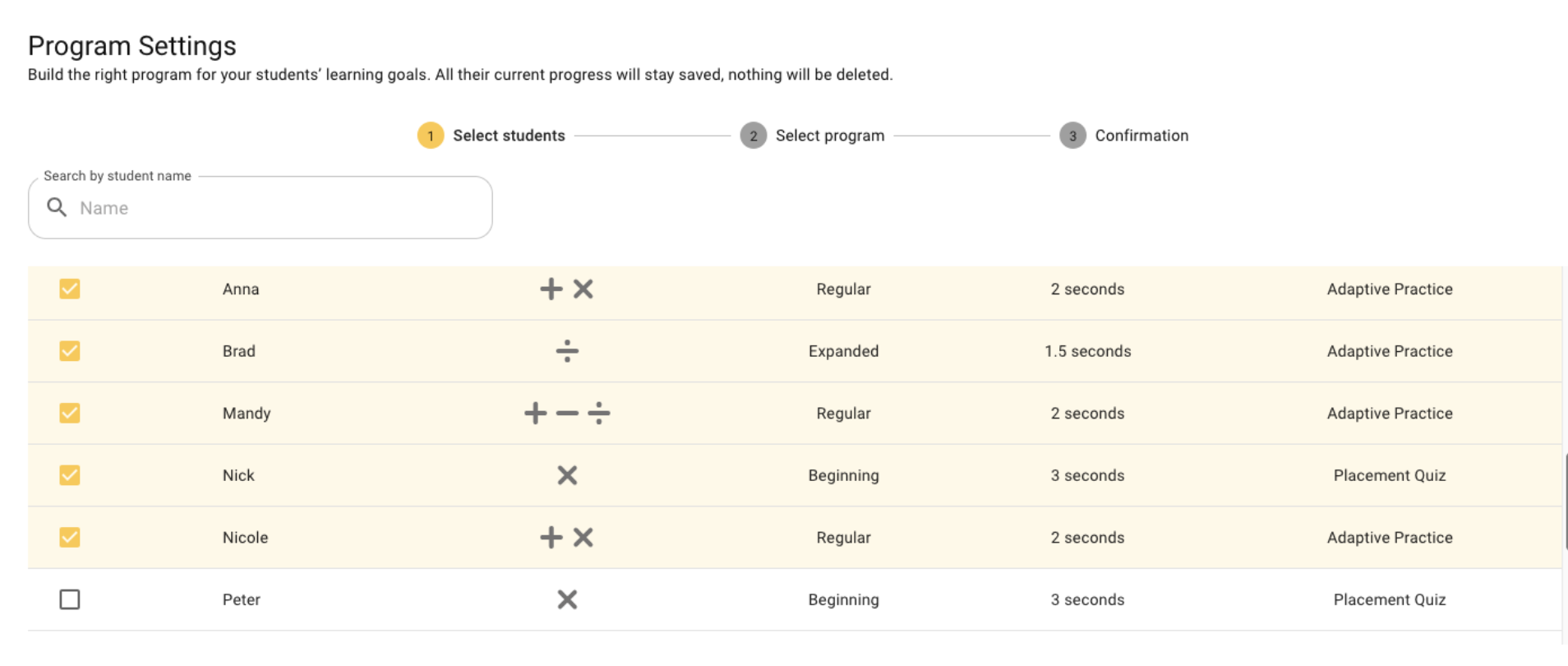
Task: Click Mandy's minus operation icon
Action: point(567,414)
